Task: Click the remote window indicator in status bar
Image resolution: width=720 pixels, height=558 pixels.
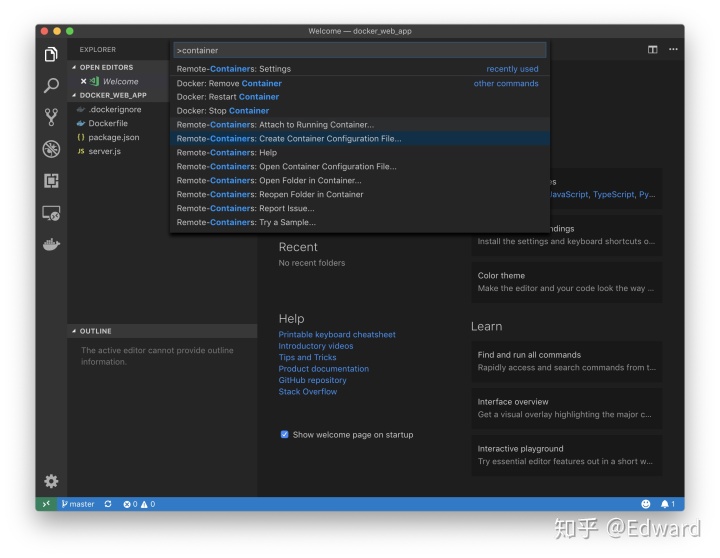Action: (x=46, y=504)
